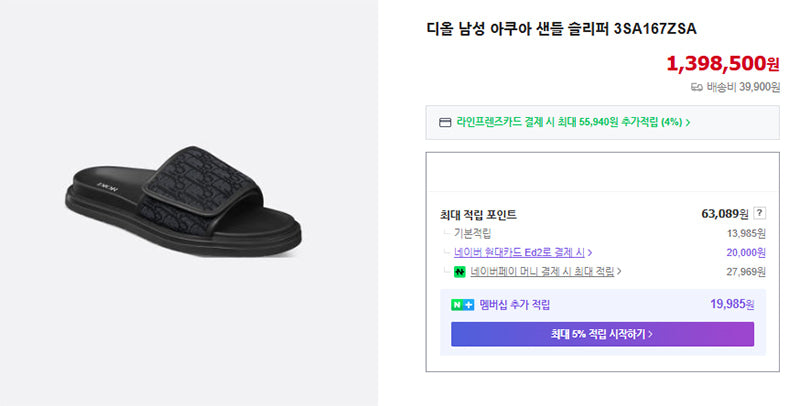
Task: Click the 멤버십 추가 적립 label
Action: (514, 305)
